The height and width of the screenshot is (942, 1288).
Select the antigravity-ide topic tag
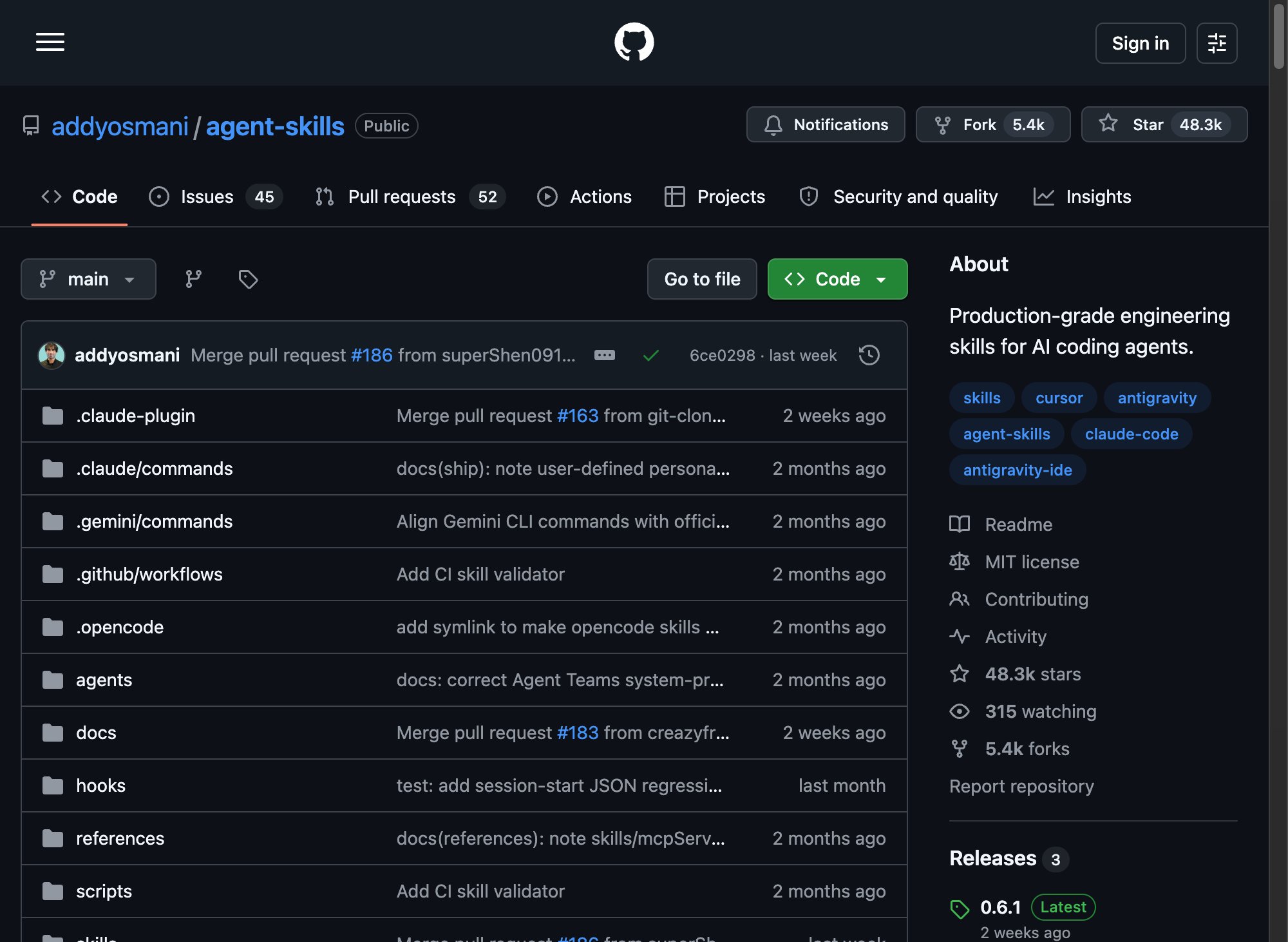[x=1018, y=470]
